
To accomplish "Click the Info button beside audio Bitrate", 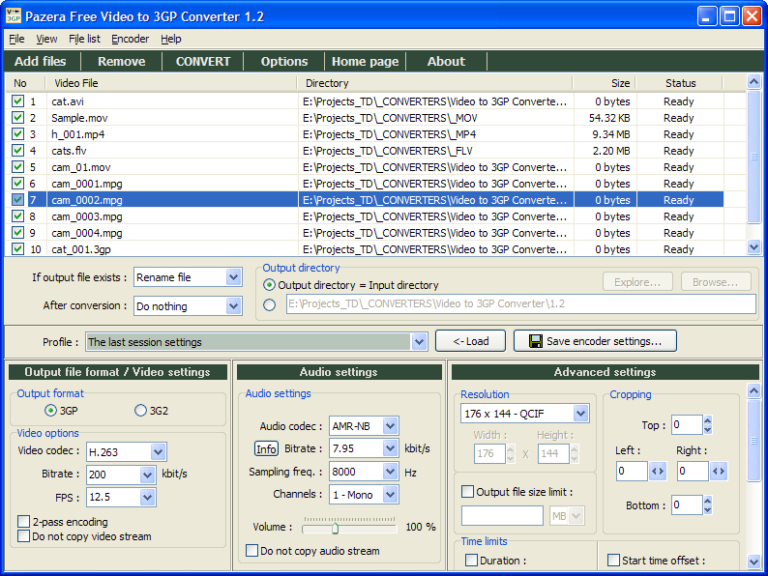I will pos(266,449).
